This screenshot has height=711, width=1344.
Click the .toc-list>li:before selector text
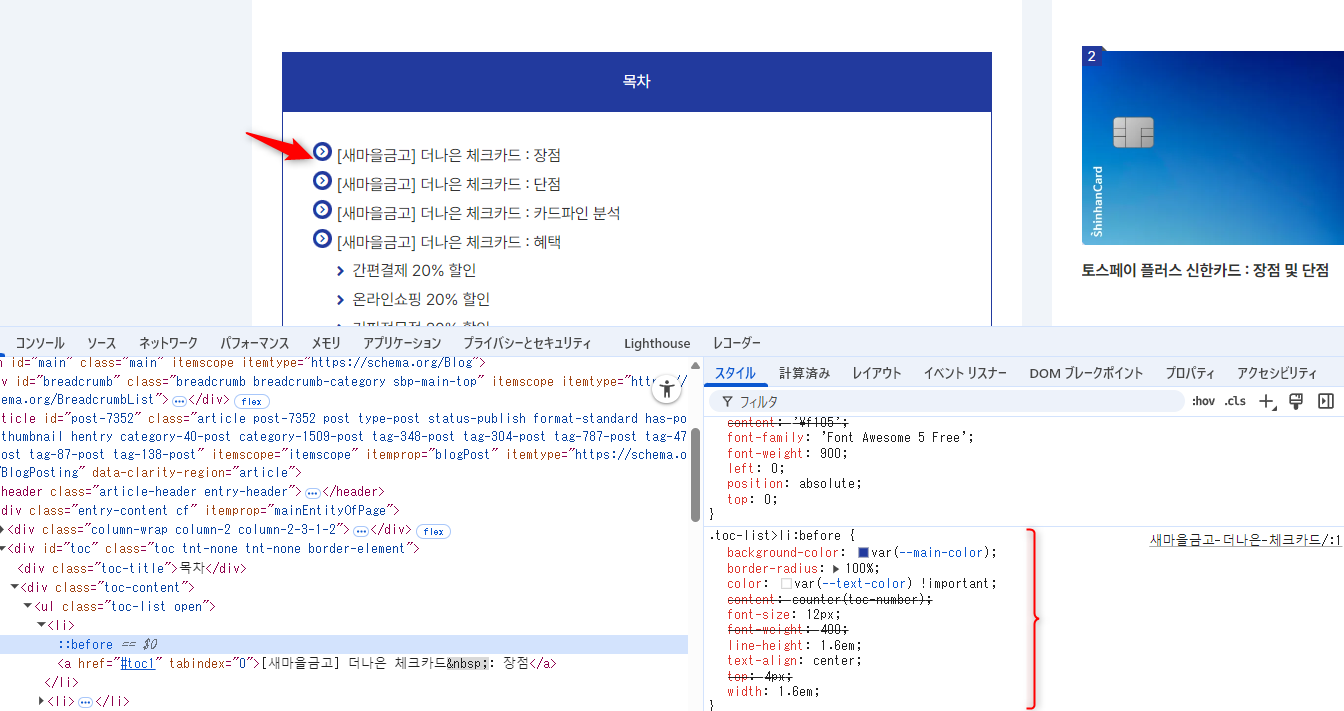(x=776, y=536)
